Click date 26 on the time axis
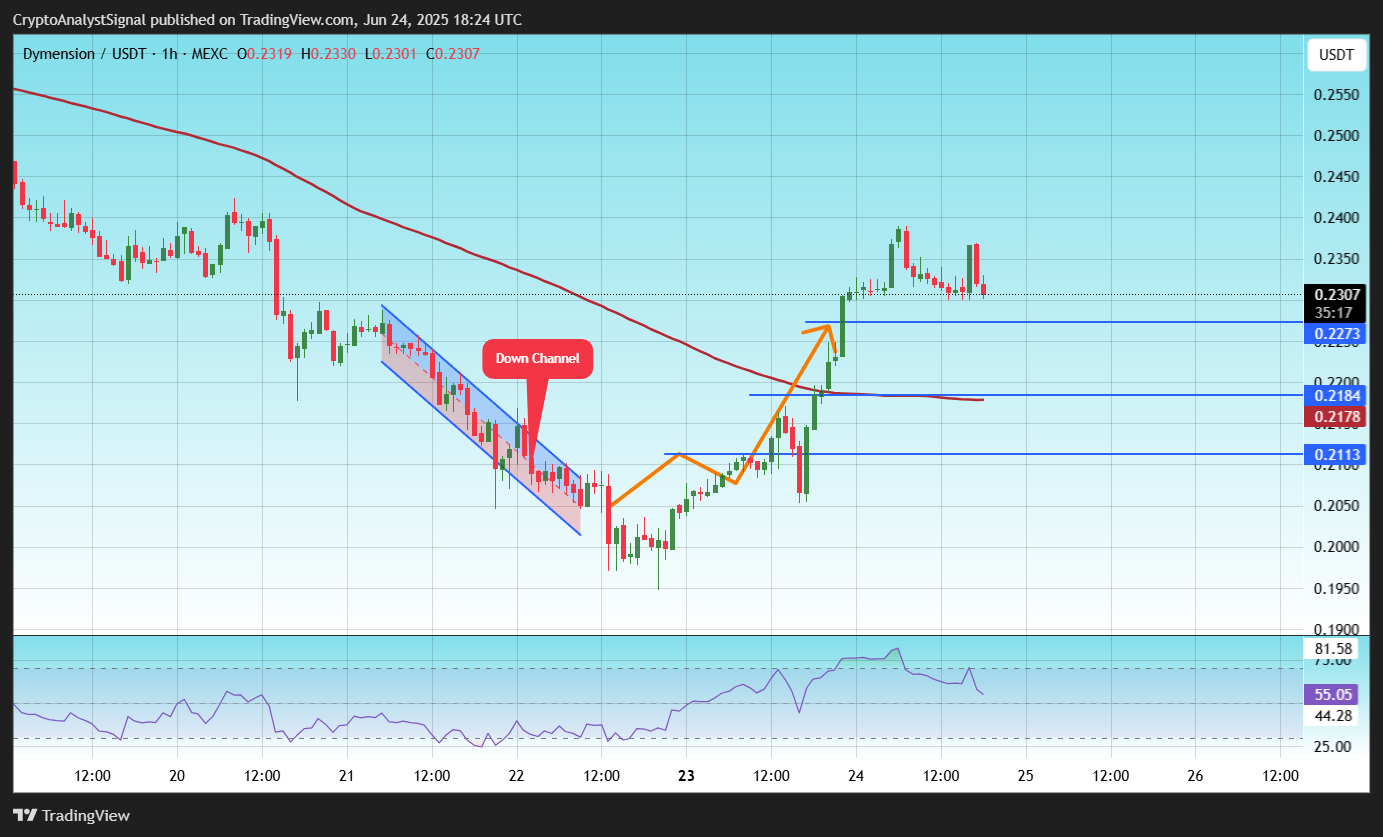The image size is (1383, 837). coord(1195,775)
